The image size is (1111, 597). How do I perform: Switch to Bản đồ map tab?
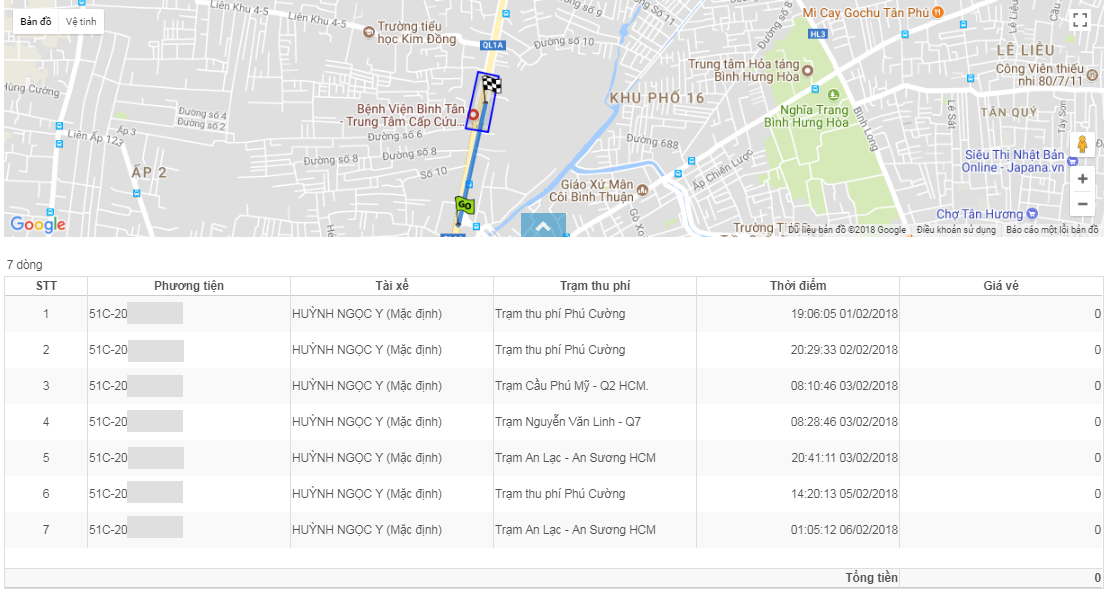(36, 21)
